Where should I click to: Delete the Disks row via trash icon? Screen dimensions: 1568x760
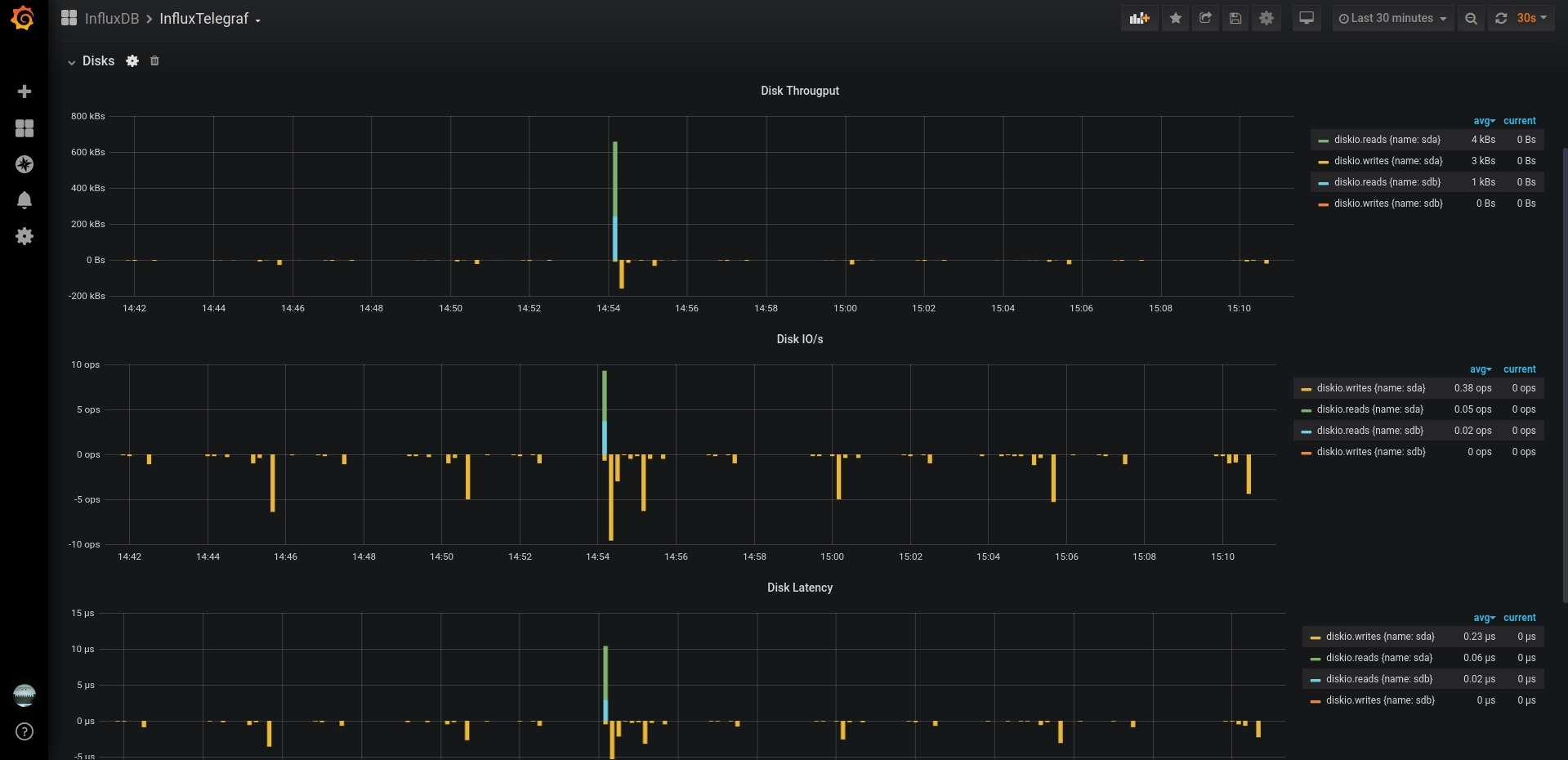[x=154, y=60]
